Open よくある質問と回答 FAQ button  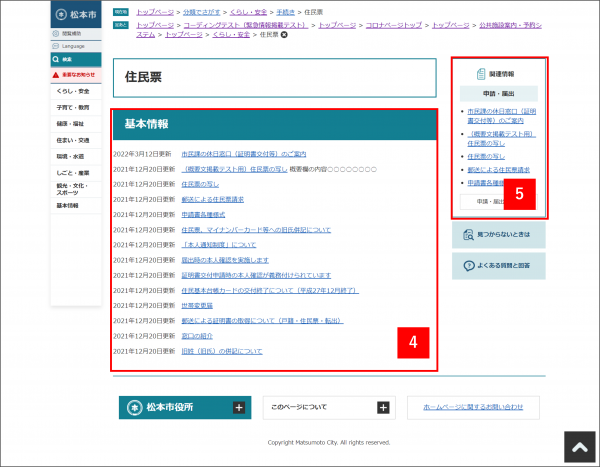pyautogui.click(x=498, y=266)
